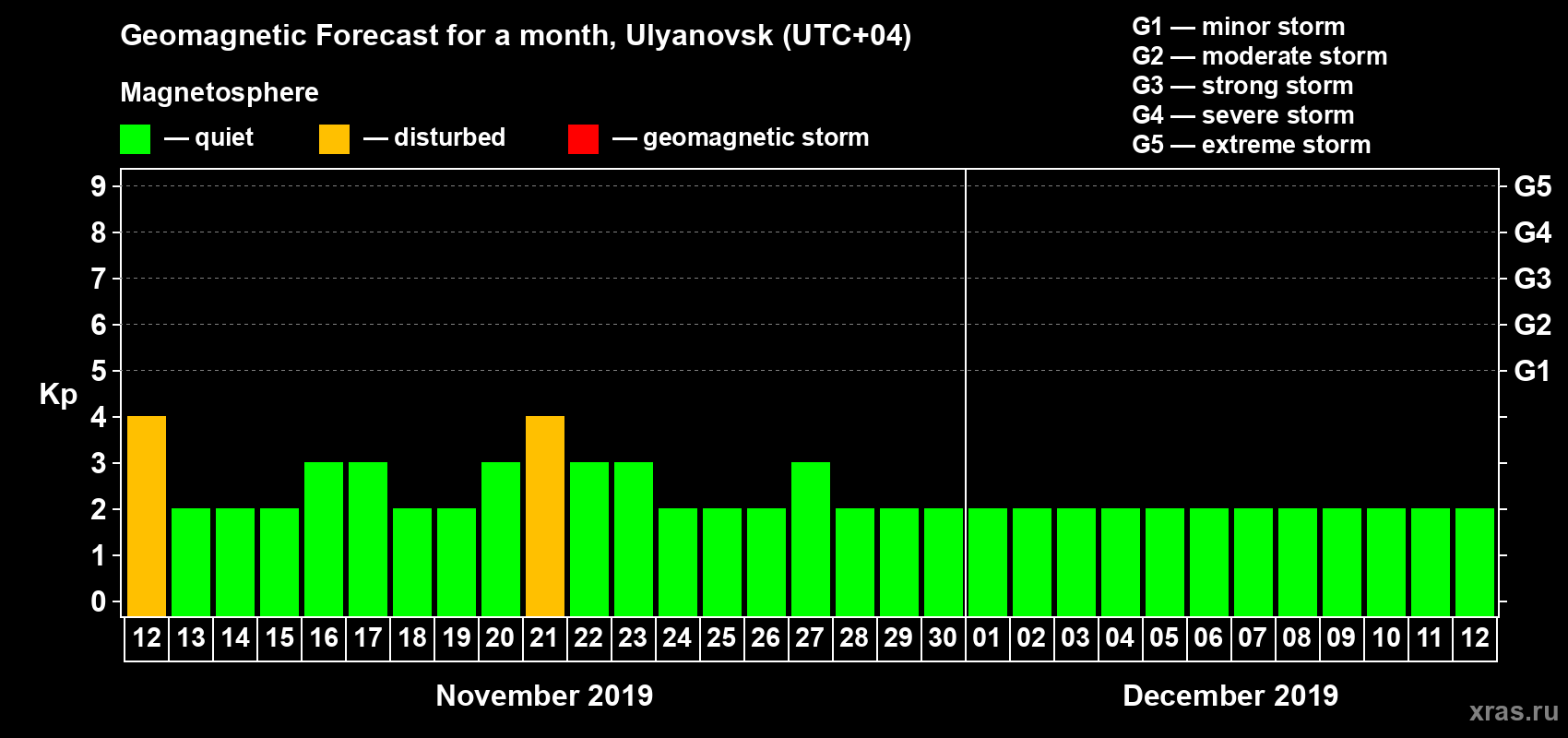Click the Kp value 2 on left axis
Screen dimensions: 1568x738
(x=99, y=509)
